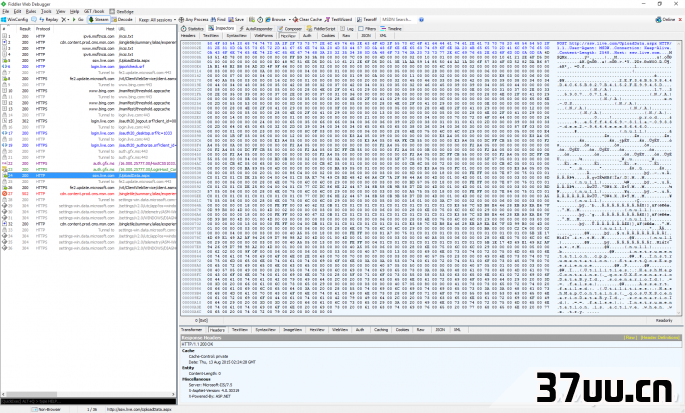685x413 pixels.
Task: Click the WinConfig toolbar button
Action: 15,20
